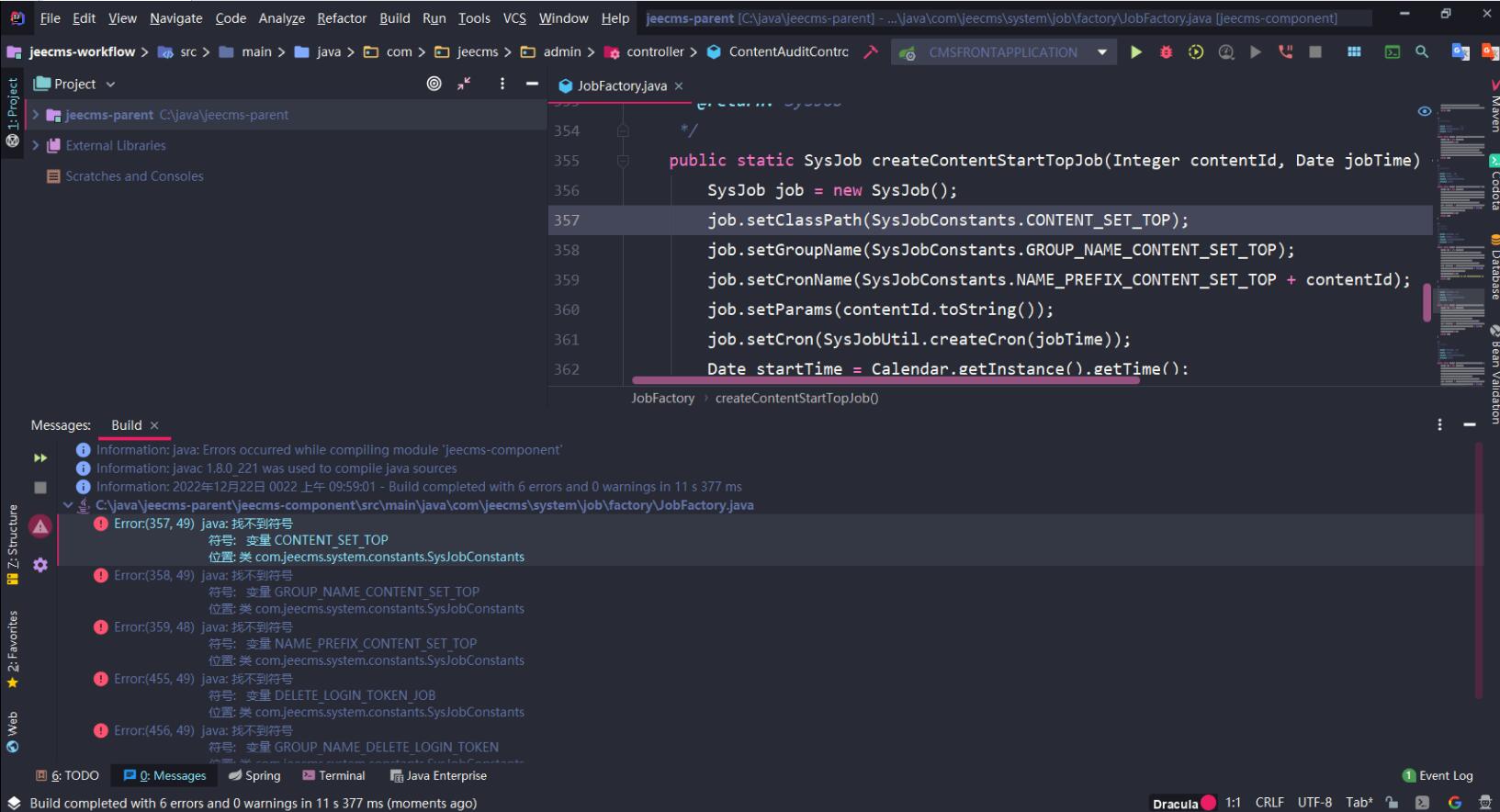The height and width of the screenshot is (812, 1500).
Task: Click the Build project hammer icon
Action: 871,52
